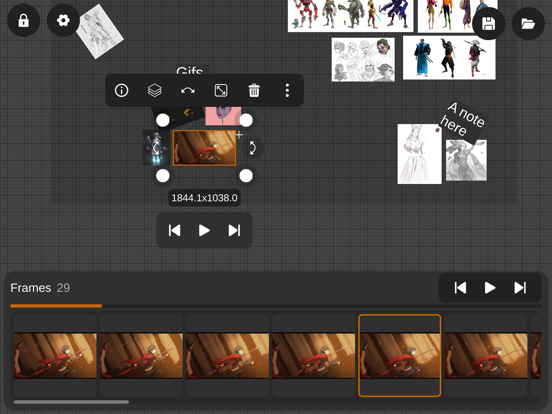Open a file with the folder icon
The height and width of the screenshot is (414, 552).
[x=528, y=24]
